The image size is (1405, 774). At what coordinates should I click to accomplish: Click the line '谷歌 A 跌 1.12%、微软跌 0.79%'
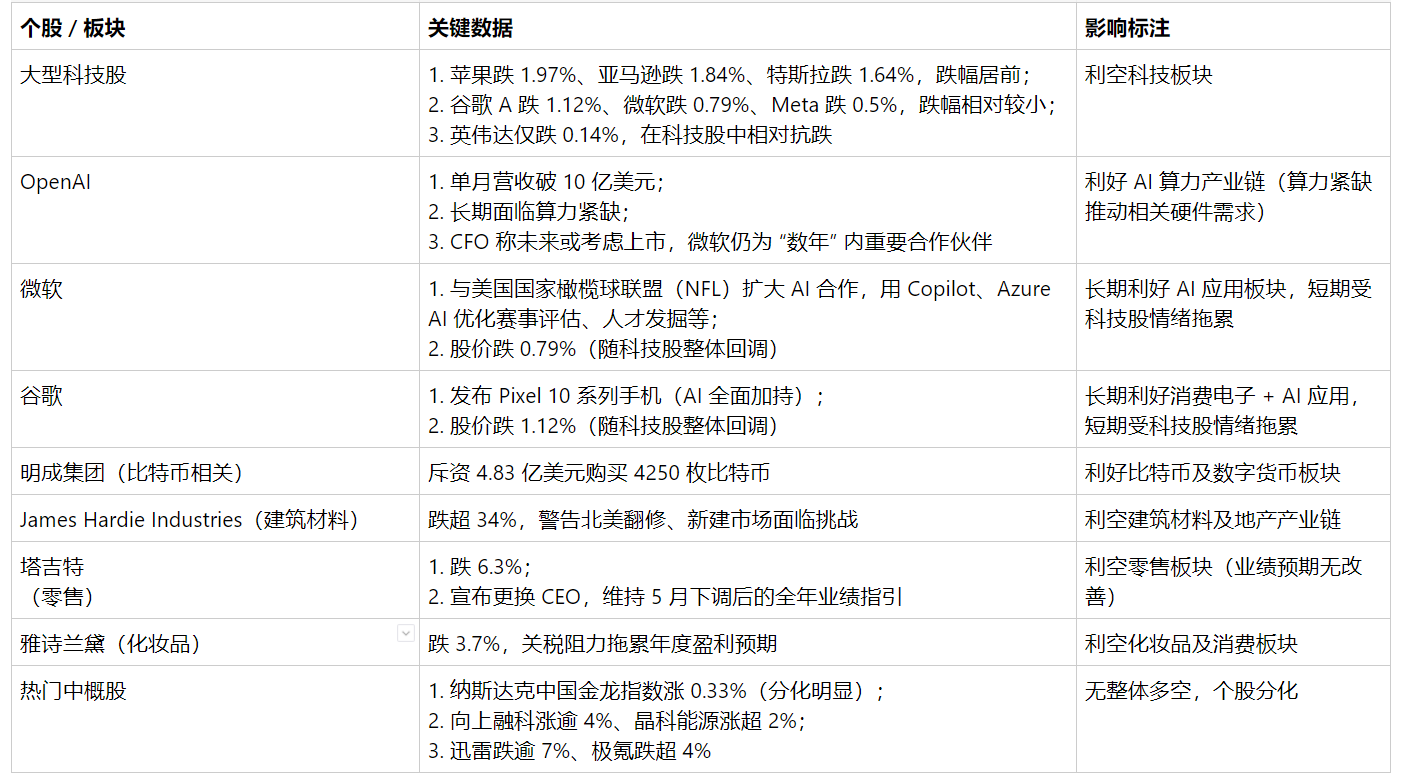click(742, 104)
